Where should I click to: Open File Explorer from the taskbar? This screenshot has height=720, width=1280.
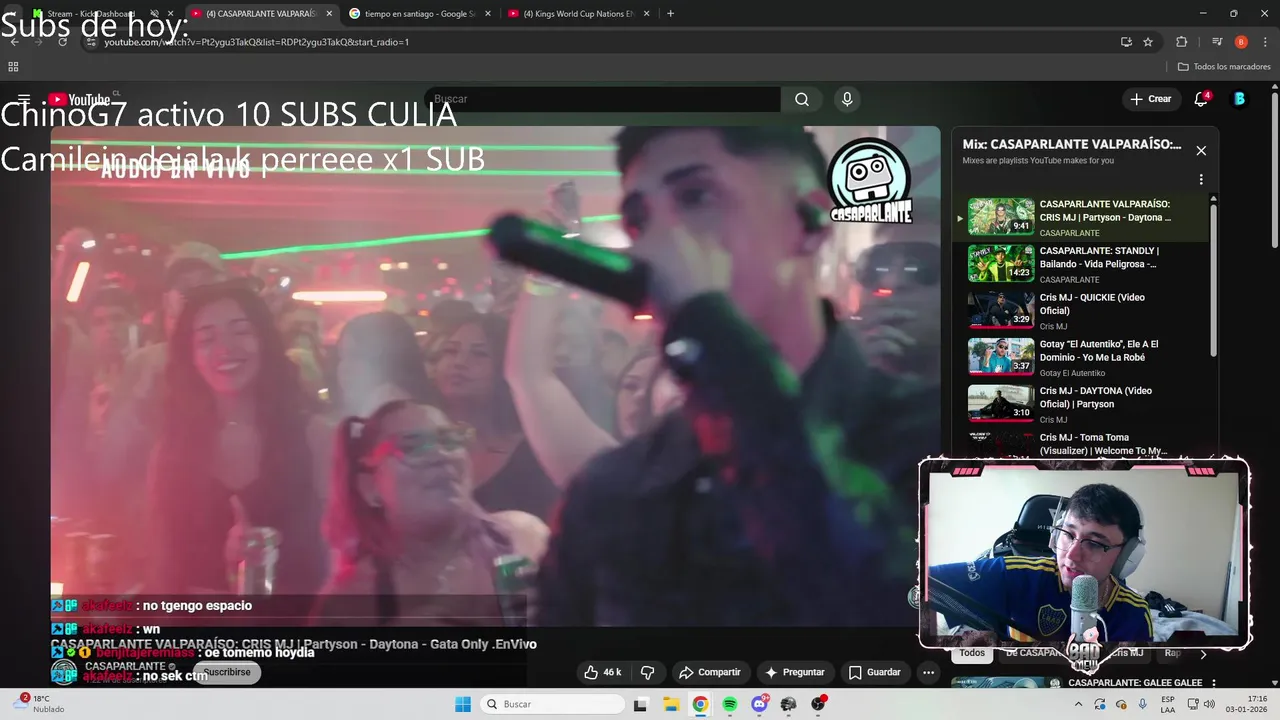(x=670, y=704)
